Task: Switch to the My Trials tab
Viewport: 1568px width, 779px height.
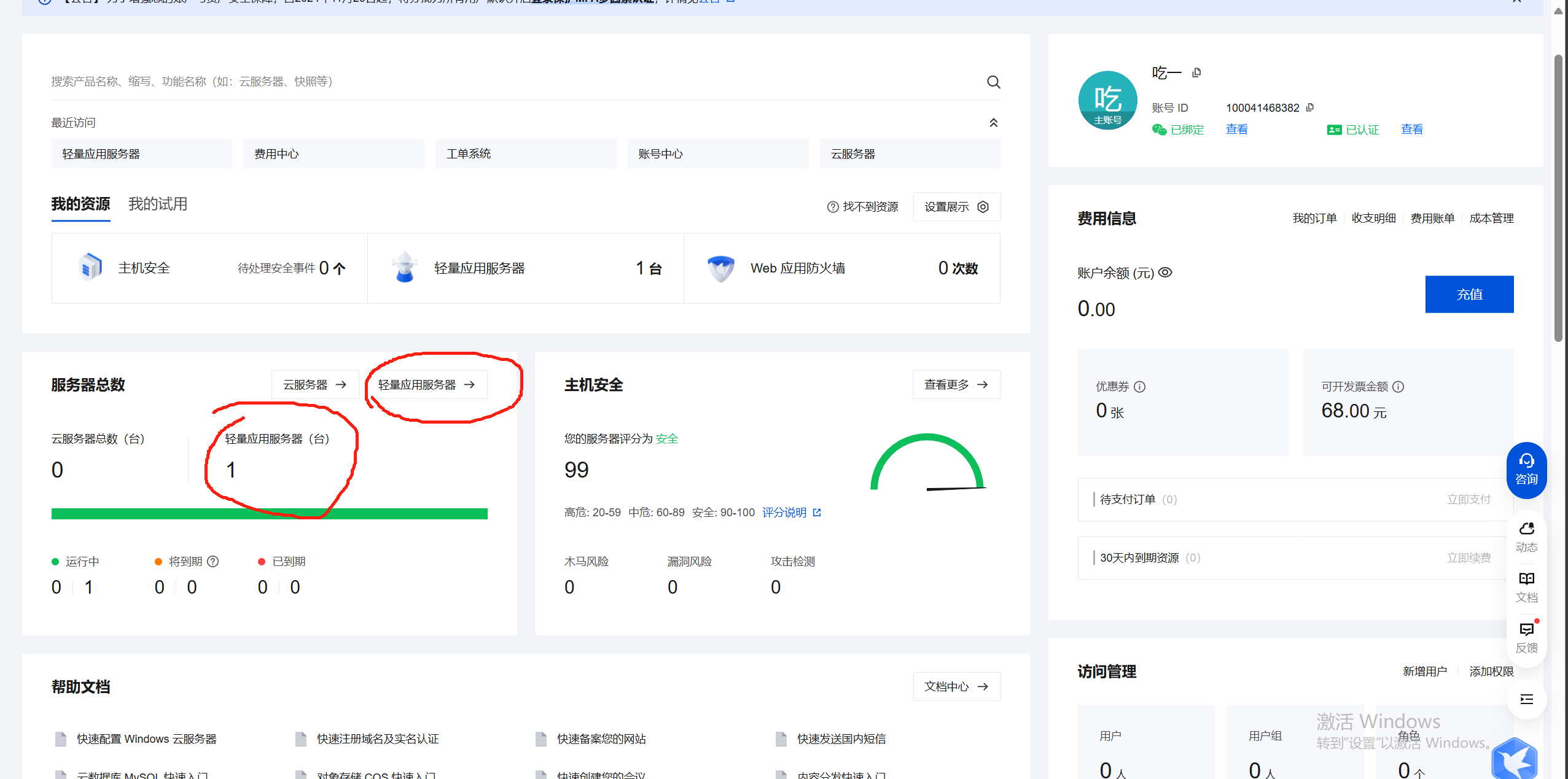Action: coord(158,204)
